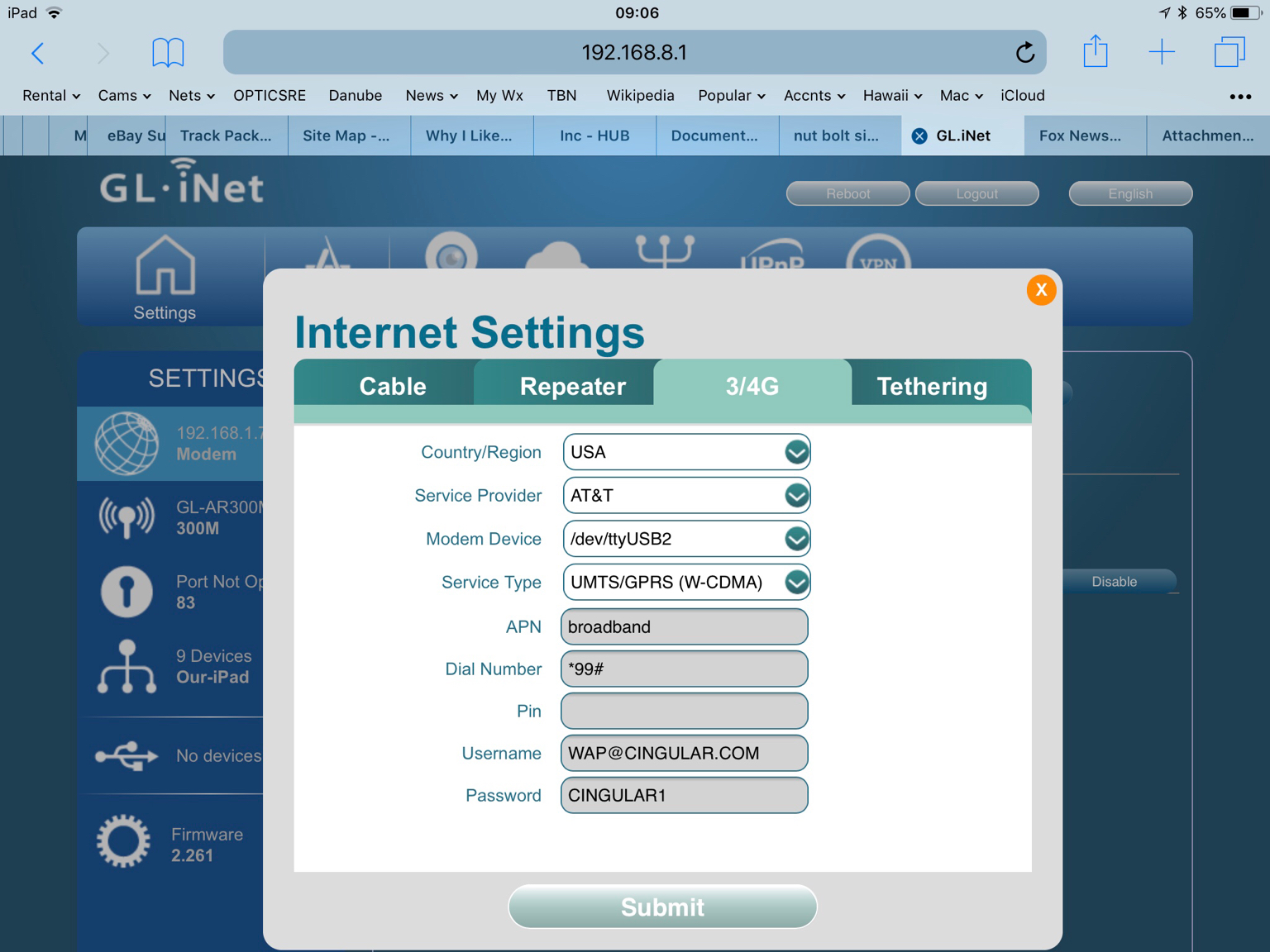
Task: Close the Internet Settings dialog
Action: point(1041,290)
